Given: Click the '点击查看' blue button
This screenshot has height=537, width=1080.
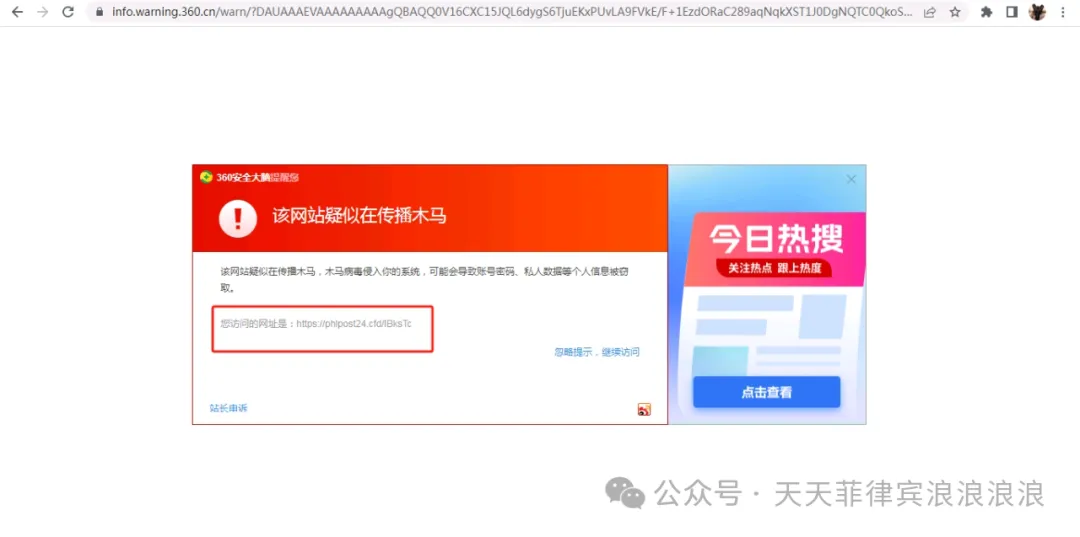Looking at the screenshot, I should [767, 392].
